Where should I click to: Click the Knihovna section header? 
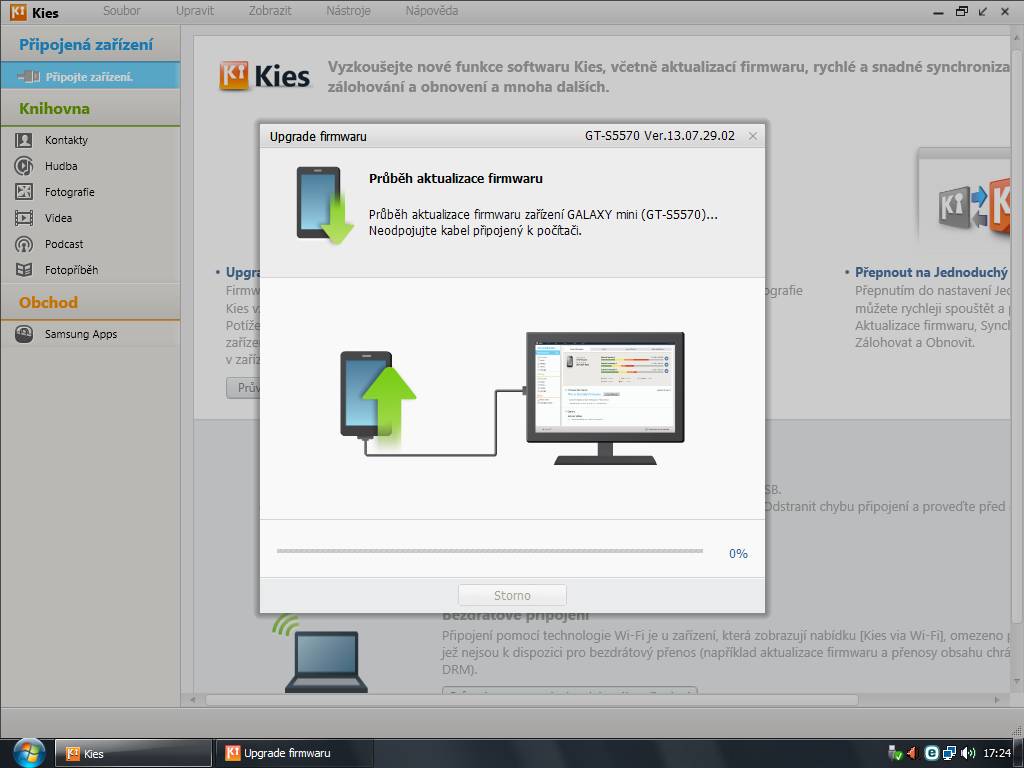pyautogui.click(x=55, y=108)
